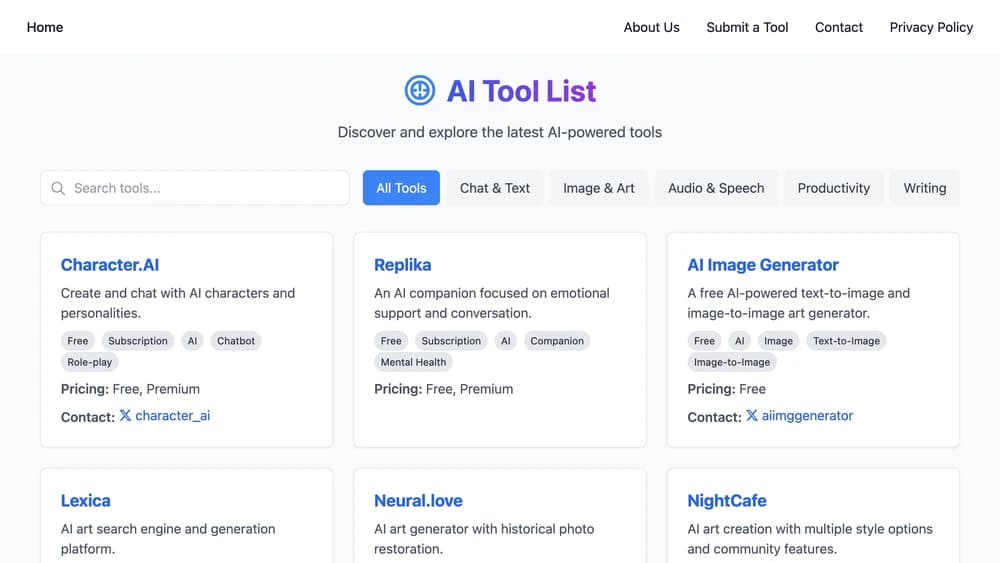The image size is (1000, 563).
Task: Open the Contact page
Action: click(x=839, y=27)
